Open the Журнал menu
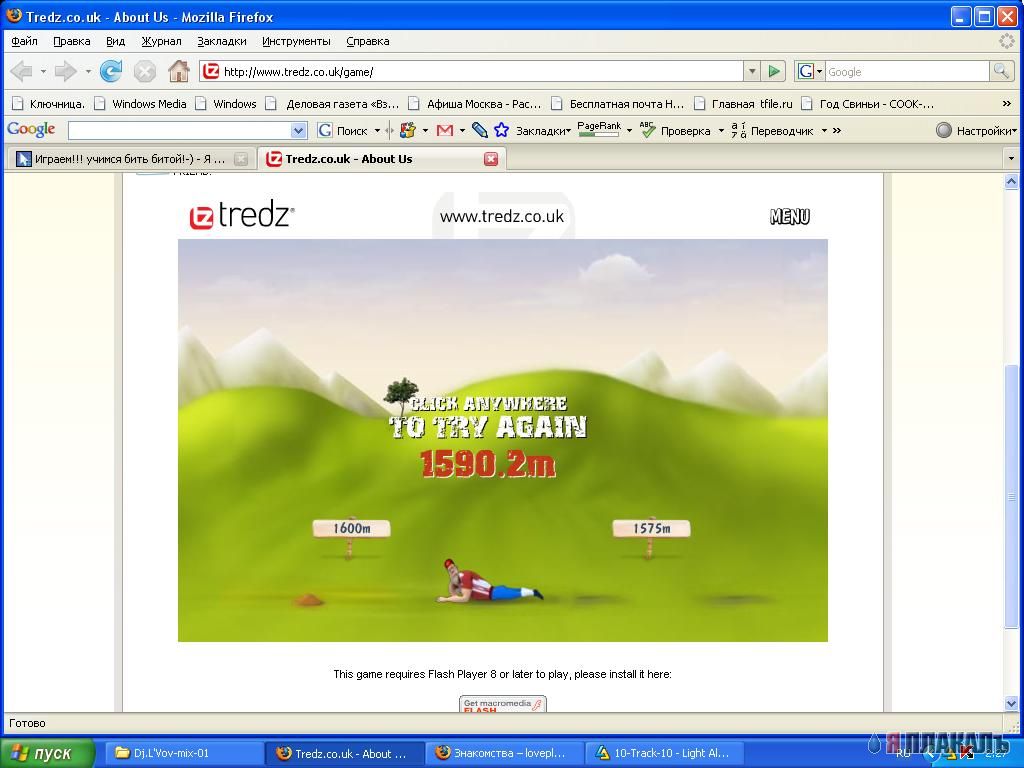This screenshot has height=768, width=1024. coord(161,41)
